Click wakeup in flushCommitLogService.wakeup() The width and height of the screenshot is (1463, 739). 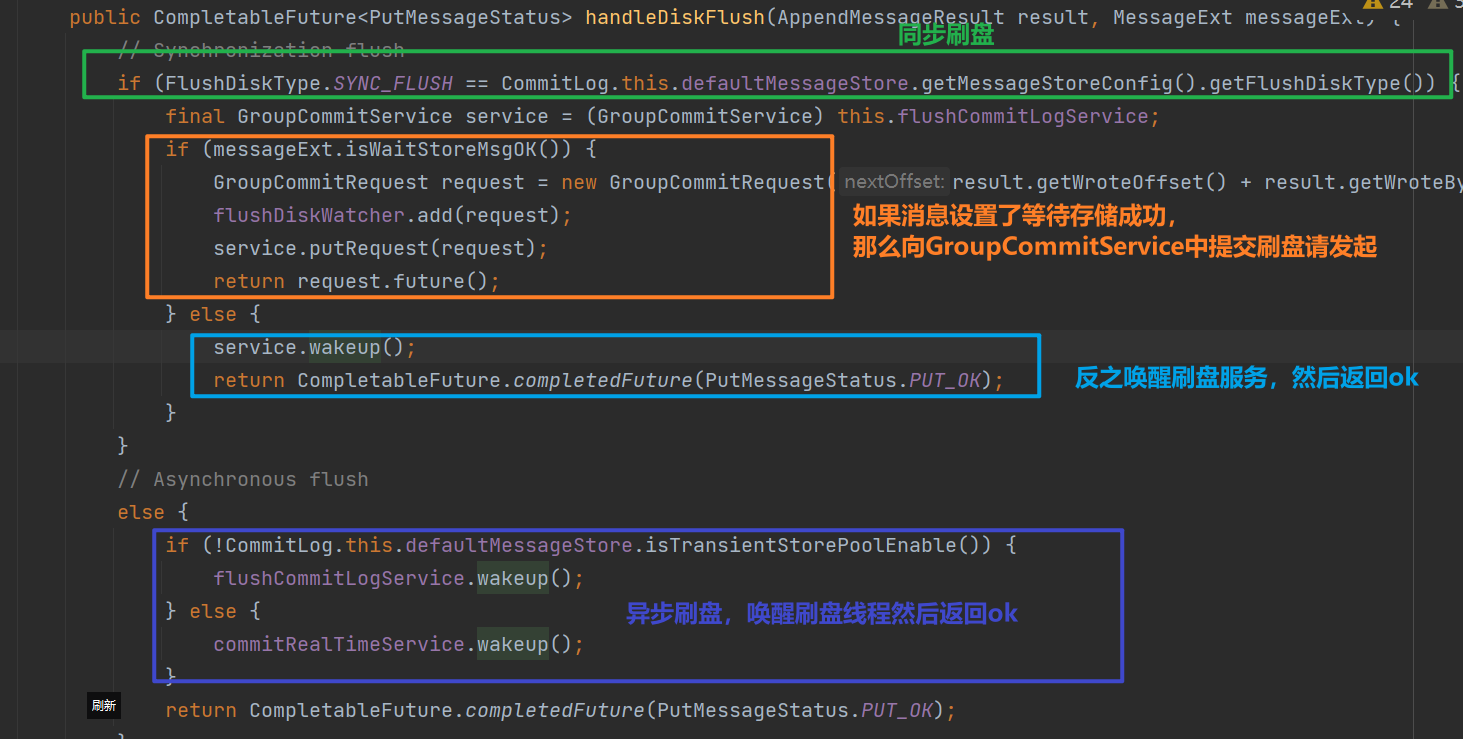(x=512, y=578)
